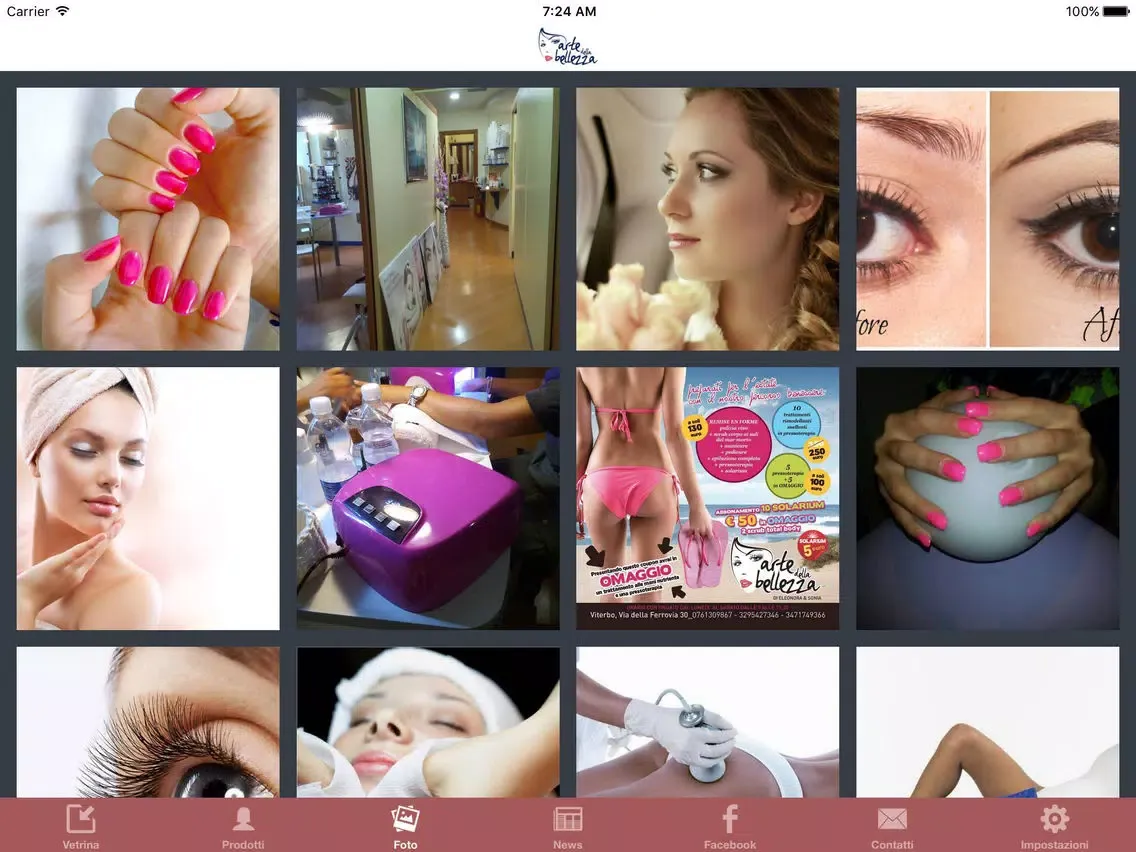1136x852 pixels.
Task: View the tanned legs photo
Action: click(987, 722)
